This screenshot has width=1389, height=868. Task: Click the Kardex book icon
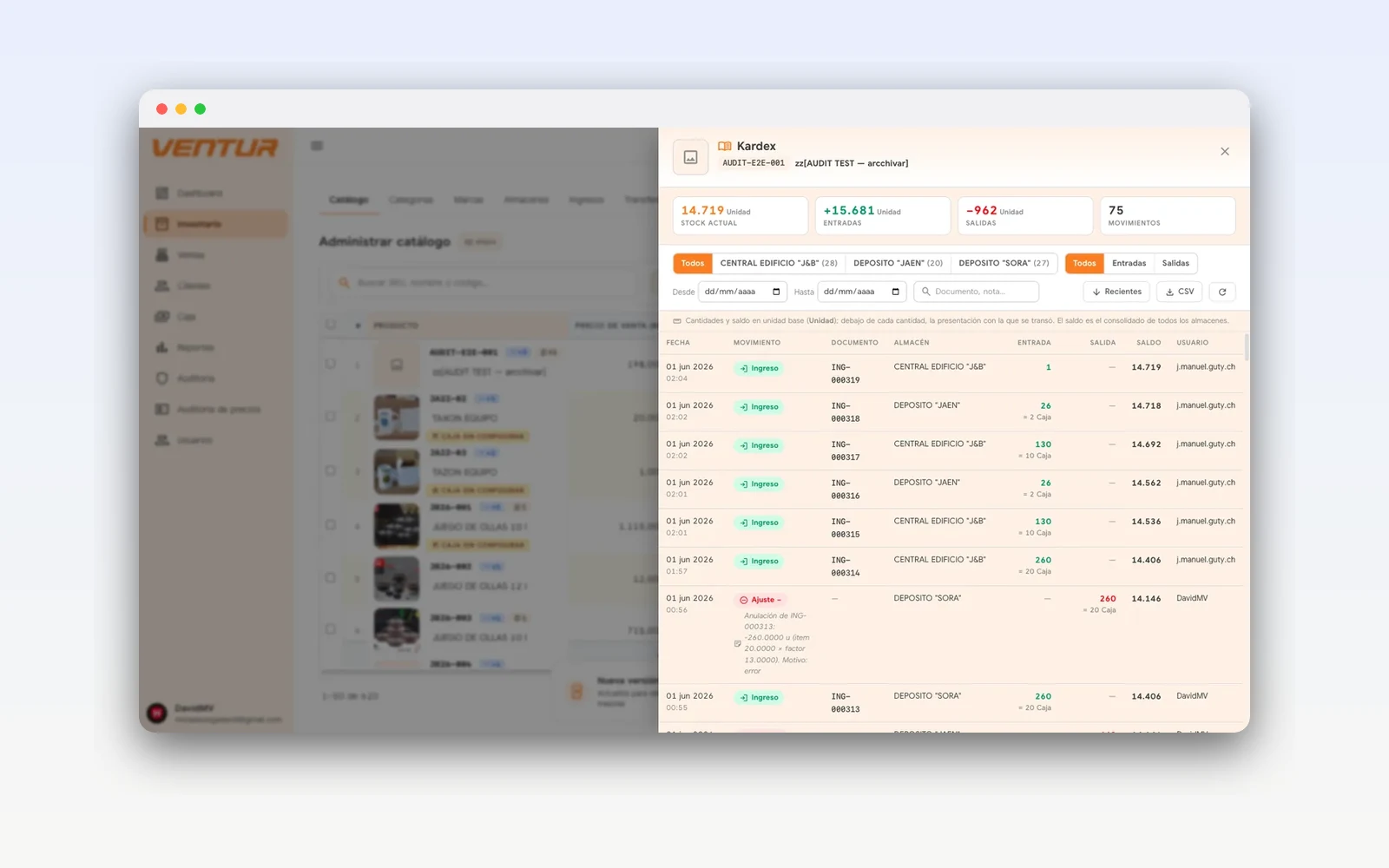pyautogui.click(x=725, y=146)
